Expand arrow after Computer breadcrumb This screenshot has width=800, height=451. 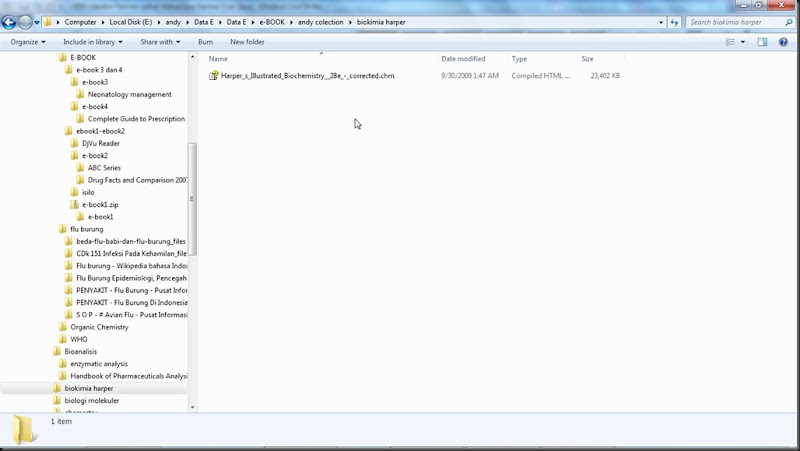pos(103,22)
